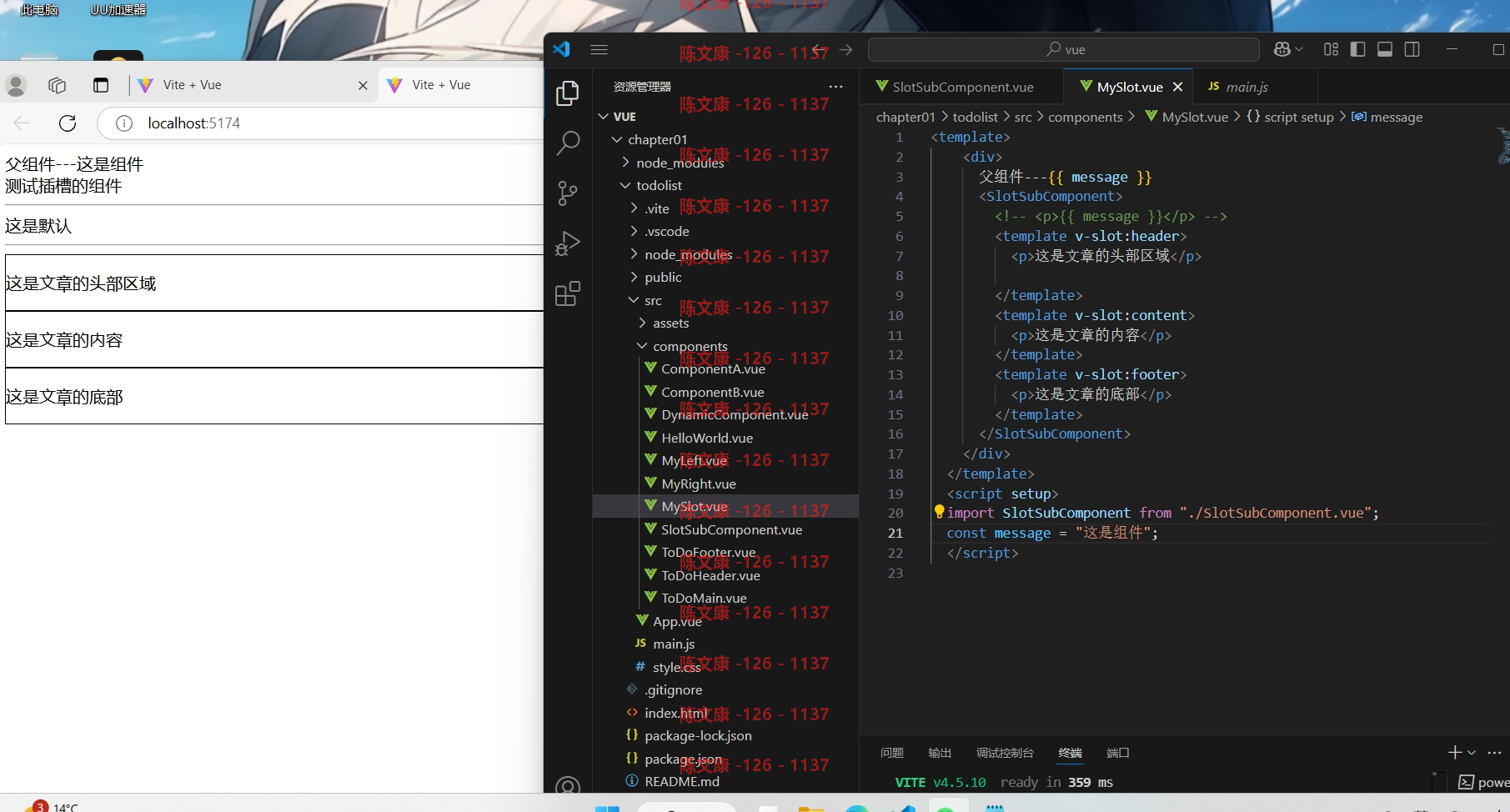Viewport: 1510px width, 812px height.
Task: Open App.vue in the file tree
Action: (x=725, y=621)
